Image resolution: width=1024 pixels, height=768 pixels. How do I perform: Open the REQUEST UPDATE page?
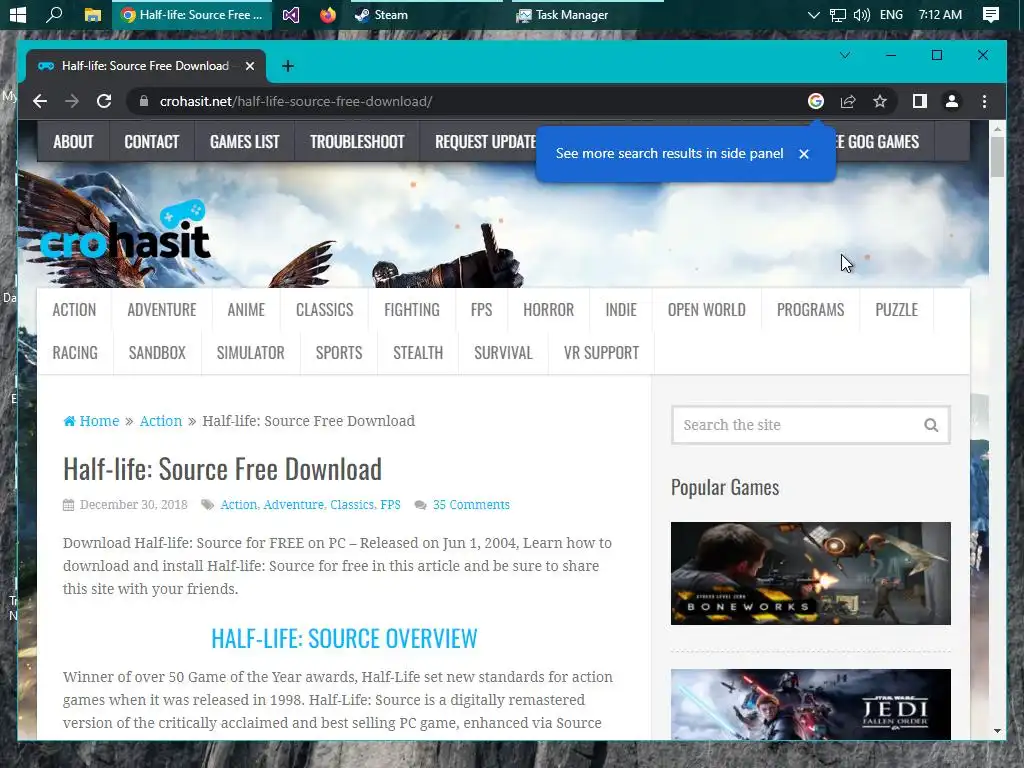[485, 142]
